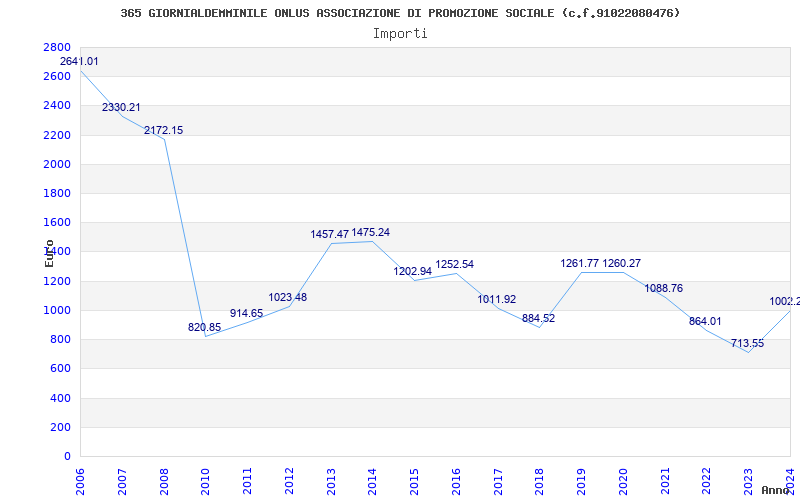Click the 713.55 minimum value label
This screenshot has width=800, height=500.
(x=747, y=343)
